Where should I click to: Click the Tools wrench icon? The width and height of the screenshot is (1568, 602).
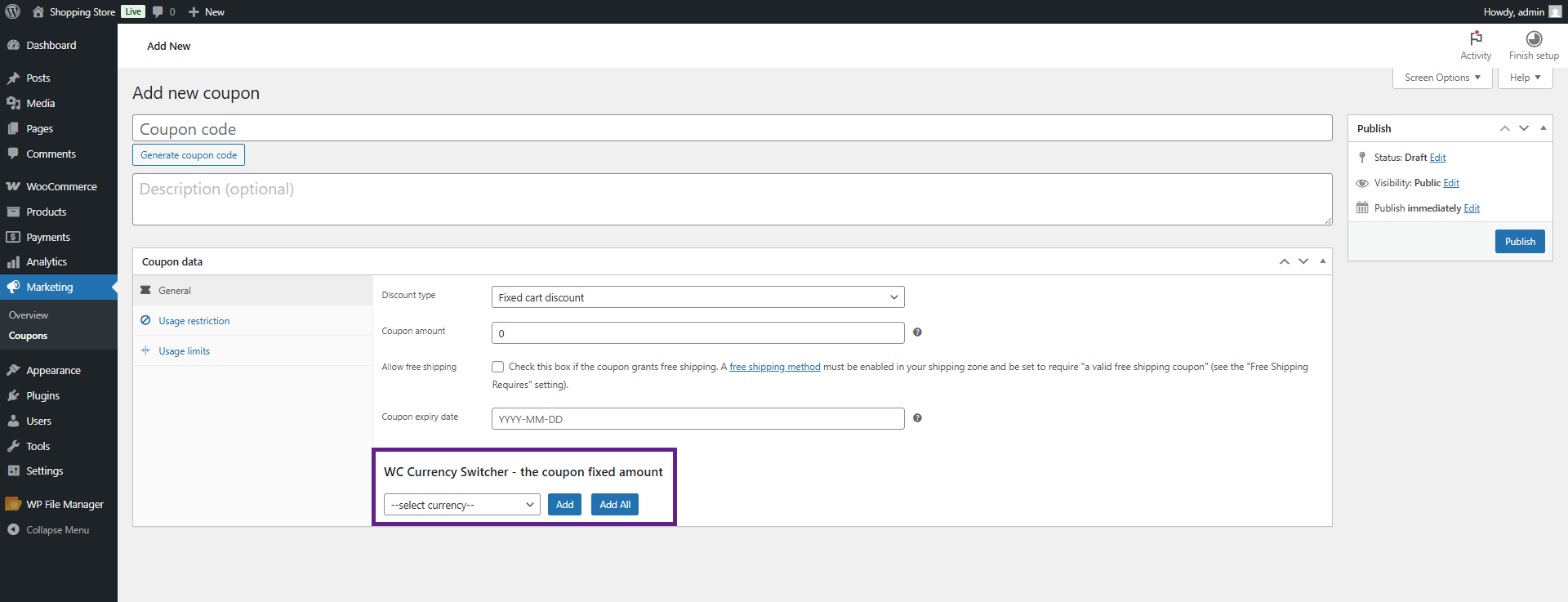(13, 446)
